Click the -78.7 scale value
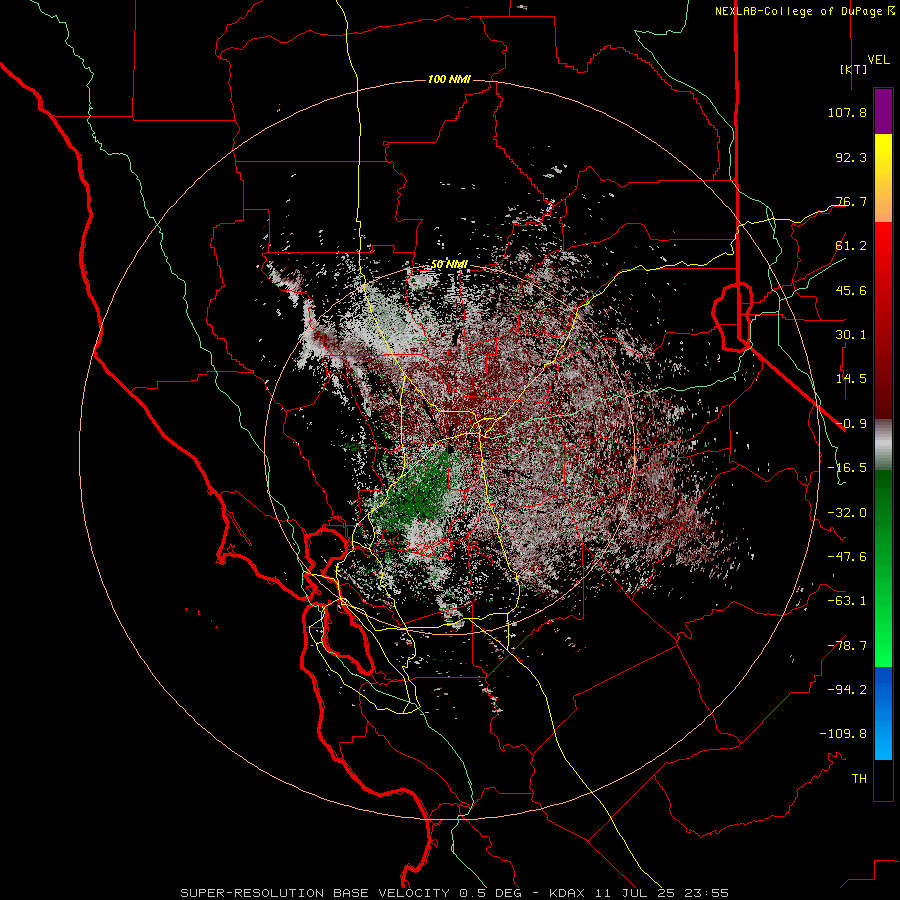Viewport: 900px width, 900px height. coord(847,646)
